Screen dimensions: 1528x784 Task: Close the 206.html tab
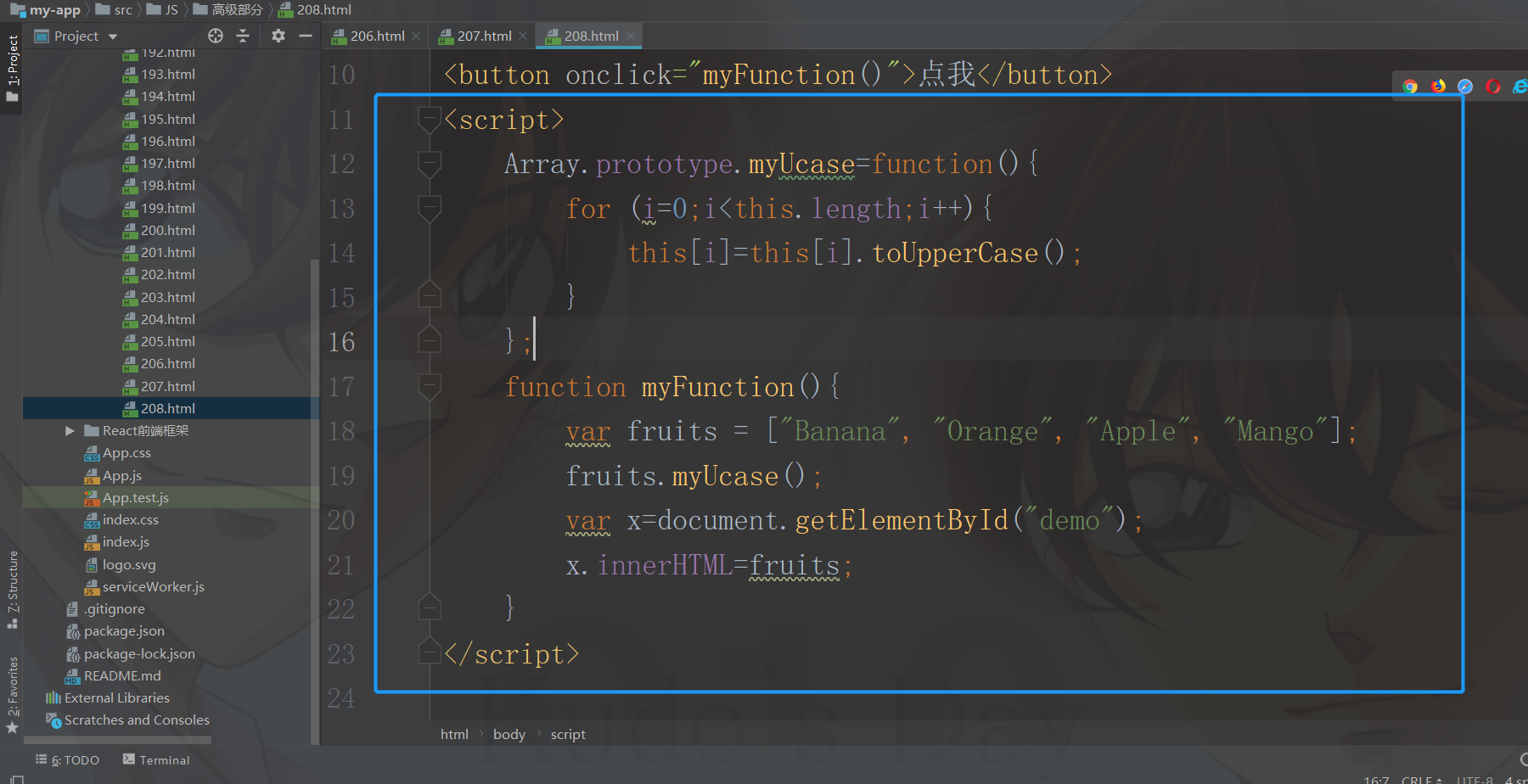pyautogui.click(x=416, y=36)
